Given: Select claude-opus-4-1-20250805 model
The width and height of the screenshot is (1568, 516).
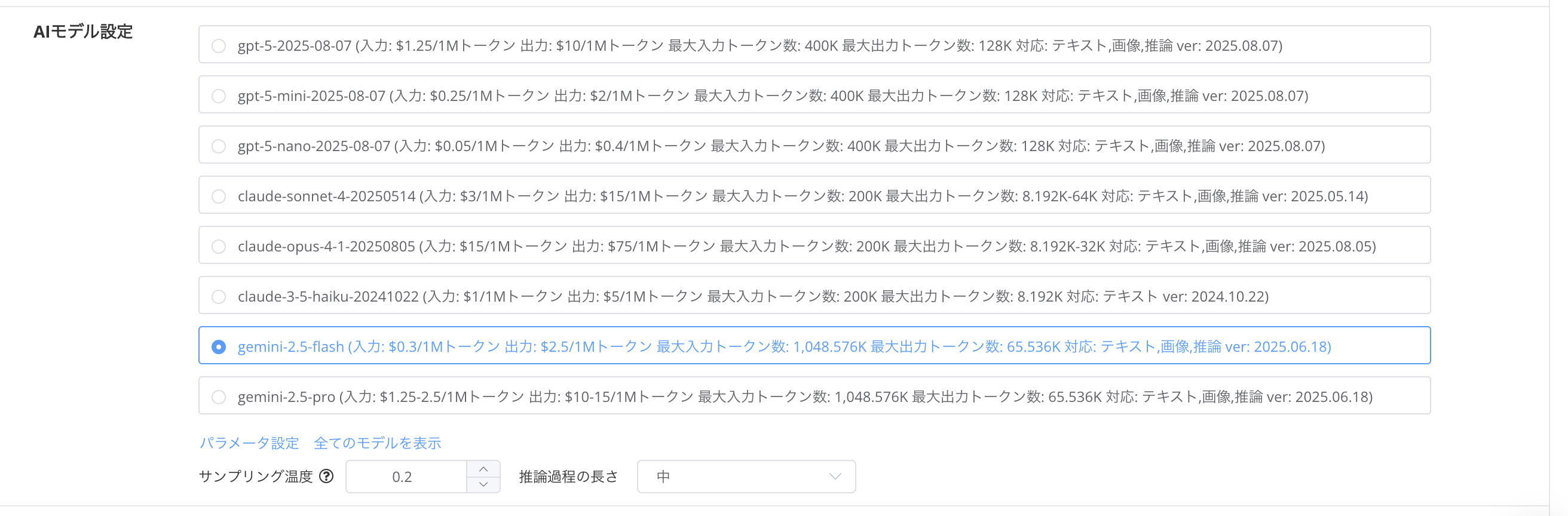Looking at the screenshot, I should point(219,247).
